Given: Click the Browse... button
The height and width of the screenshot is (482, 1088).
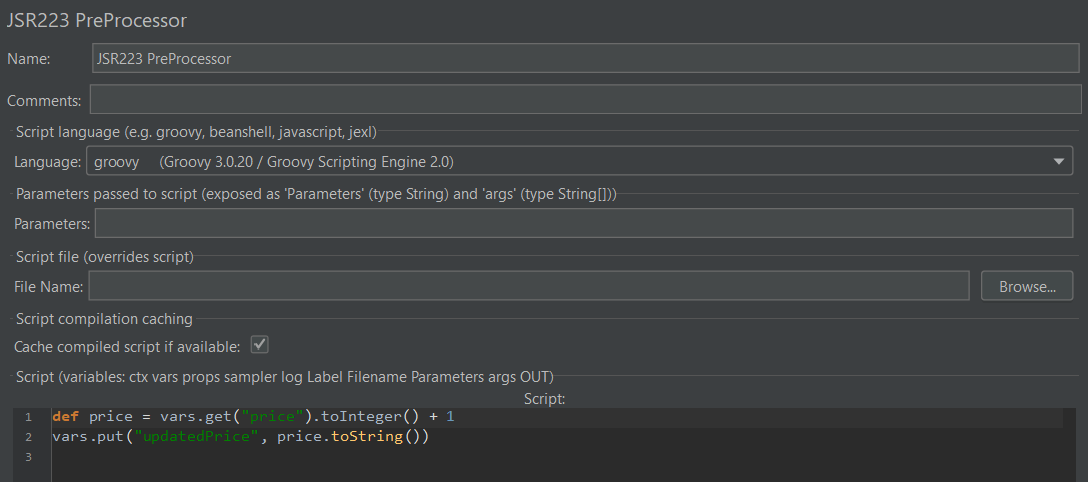Looking at the screenshot, I should (1027, 286).
